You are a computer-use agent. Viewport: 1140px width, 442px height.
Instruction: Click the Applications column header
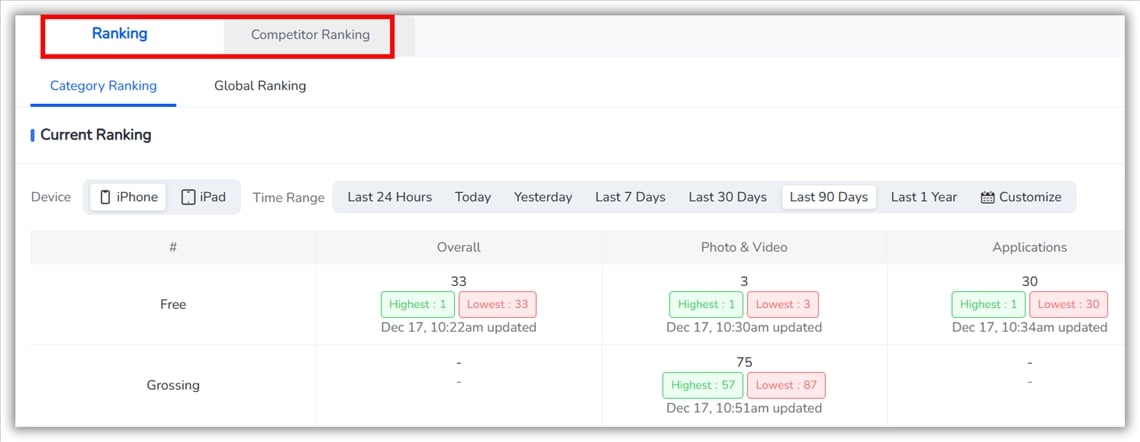(1029, 247)
